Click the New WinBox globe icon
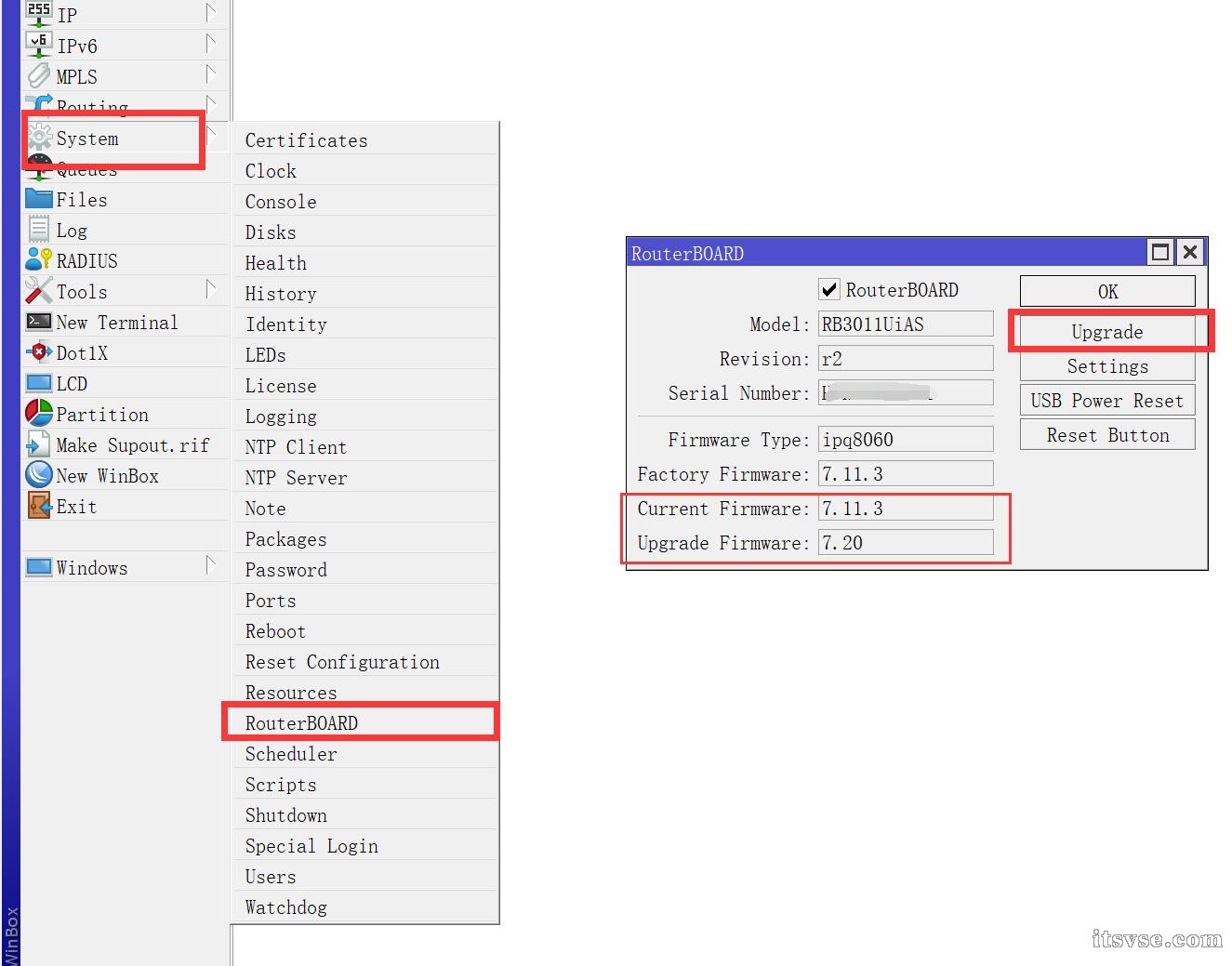Viewport: 1232px width, 966px height. (x=39, y=475)
